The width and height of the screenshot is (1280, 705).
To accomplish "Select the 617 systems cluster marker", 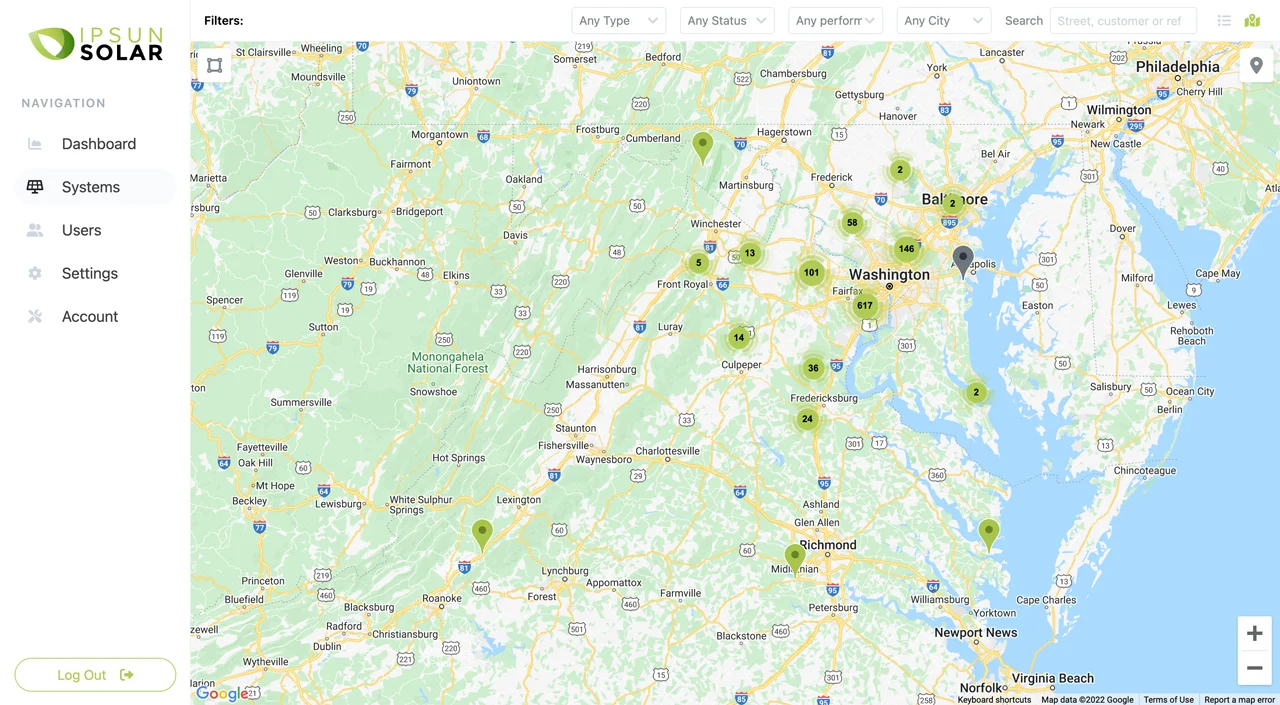I will pyautogui.click(x=865, y=306).
